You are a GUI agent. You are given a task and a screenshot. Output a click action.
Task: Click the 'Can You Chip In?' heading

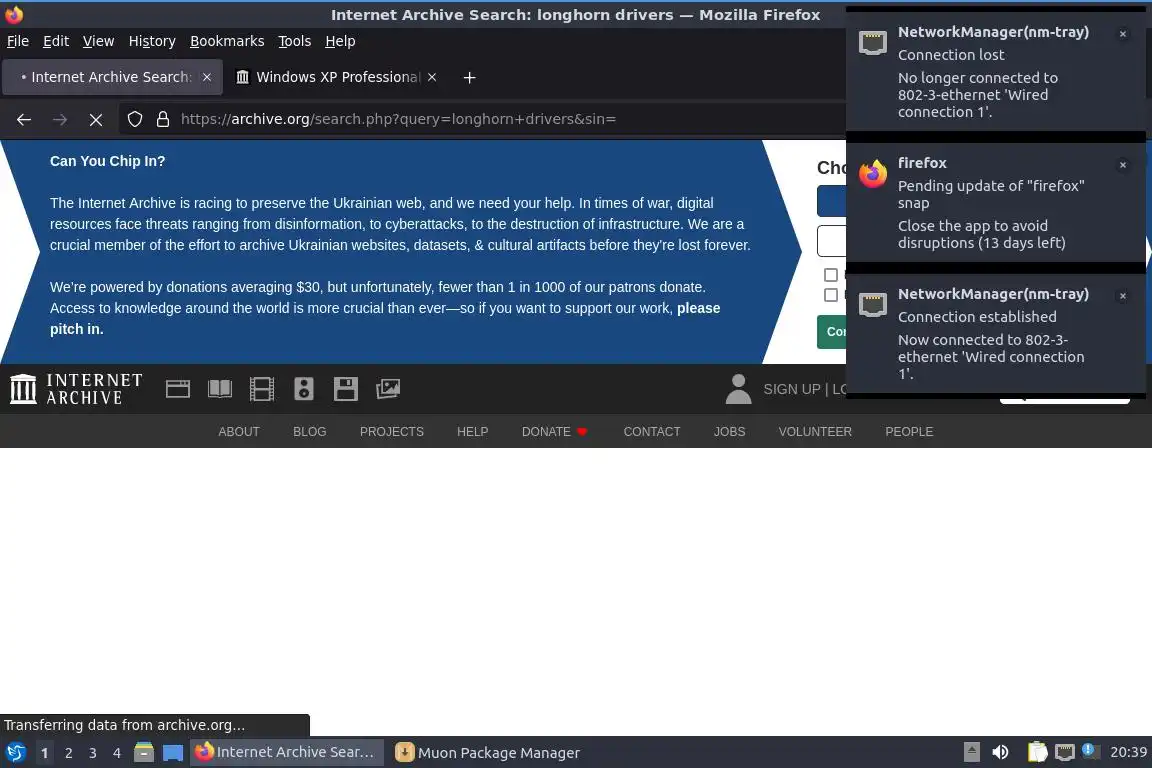coord(107,161)
